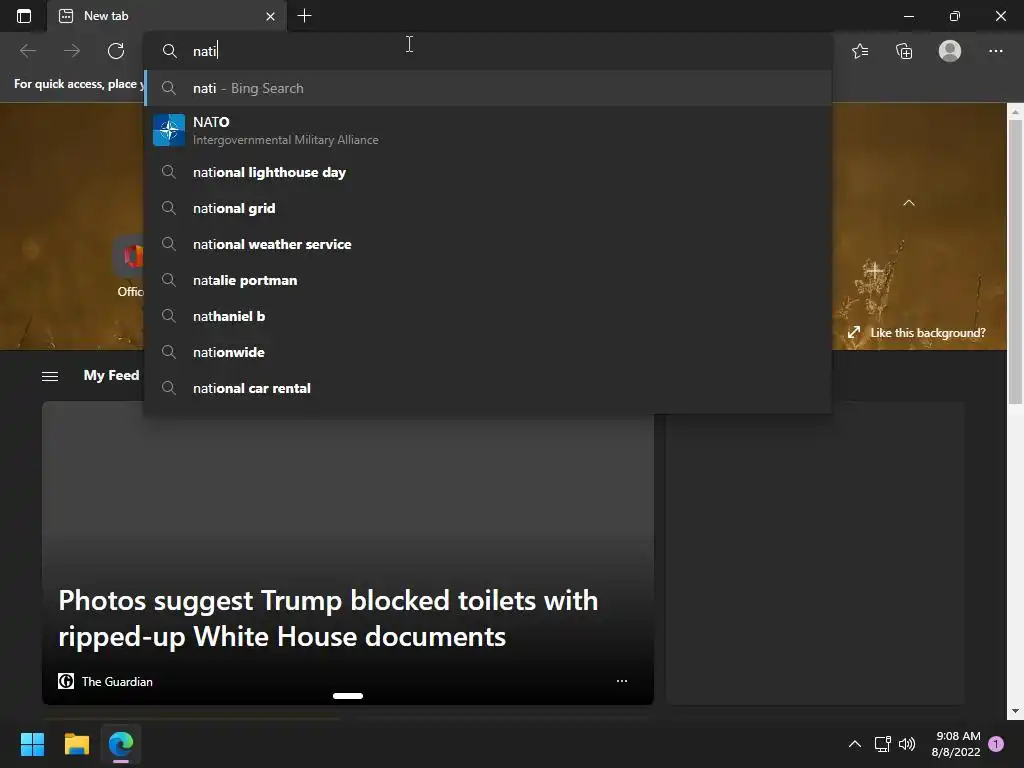This screenshot has width=1024, height=768.
Task: Click the news carousel indicator bar
Action: [x=348, y=696]
